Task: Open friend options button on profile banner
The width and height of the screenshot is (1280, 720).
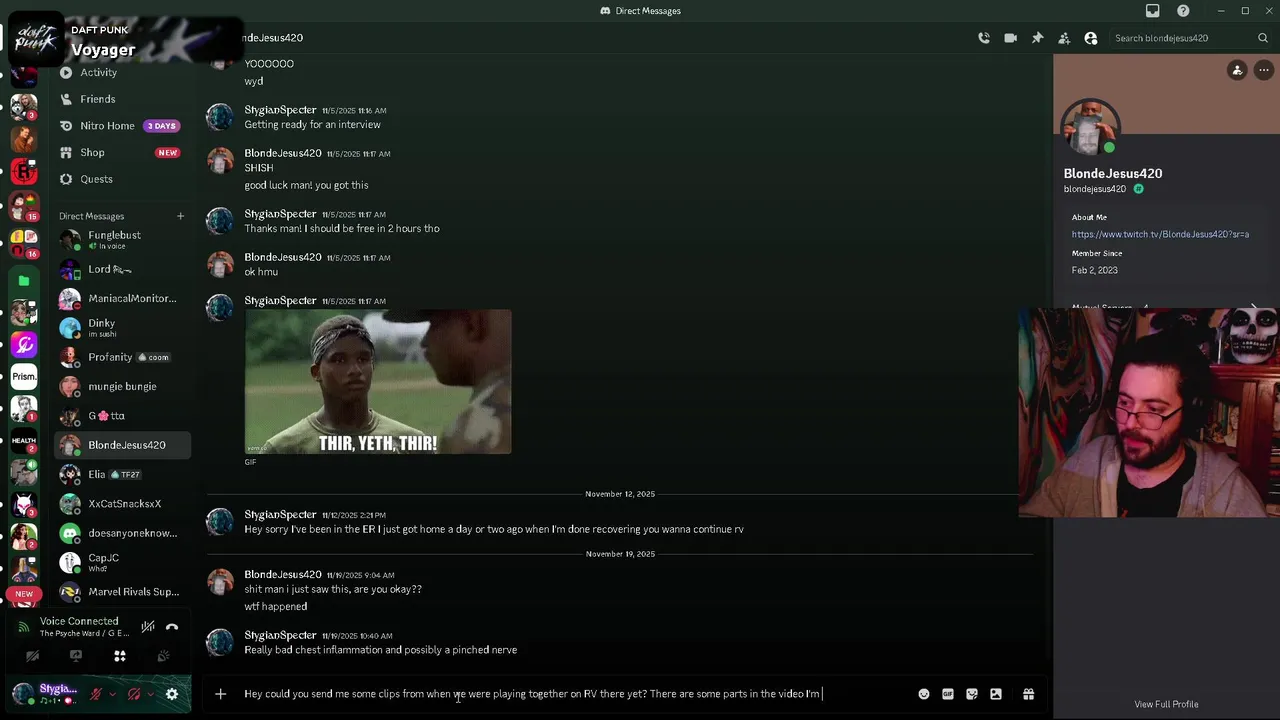Action: [x=1237, y=70]
